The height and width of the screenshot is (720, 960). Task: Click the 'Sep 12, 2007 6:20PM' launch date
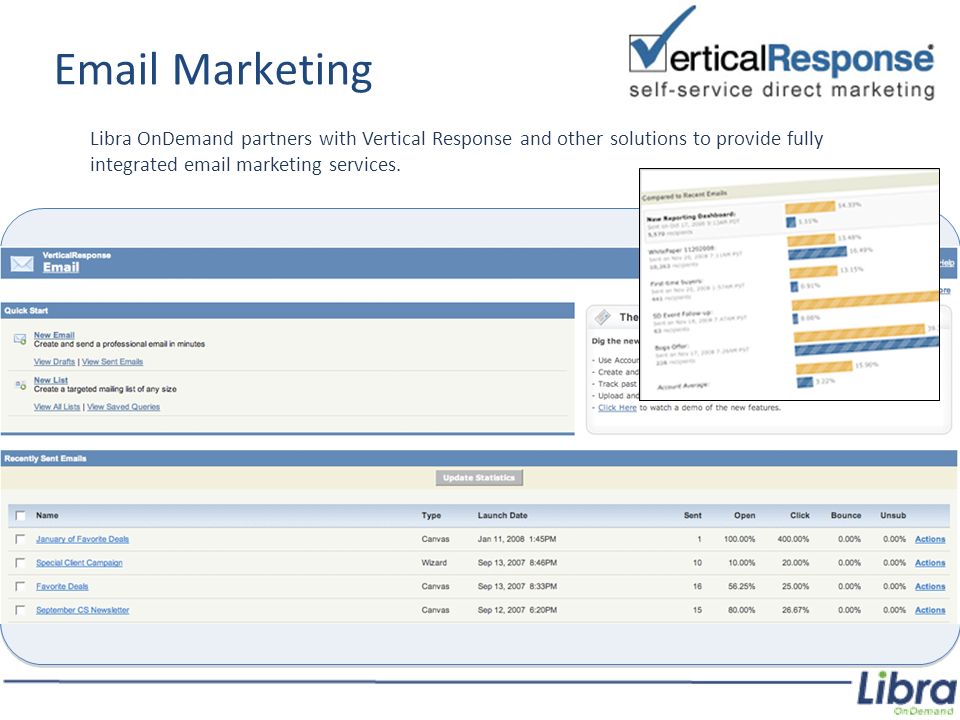[517, 610]
